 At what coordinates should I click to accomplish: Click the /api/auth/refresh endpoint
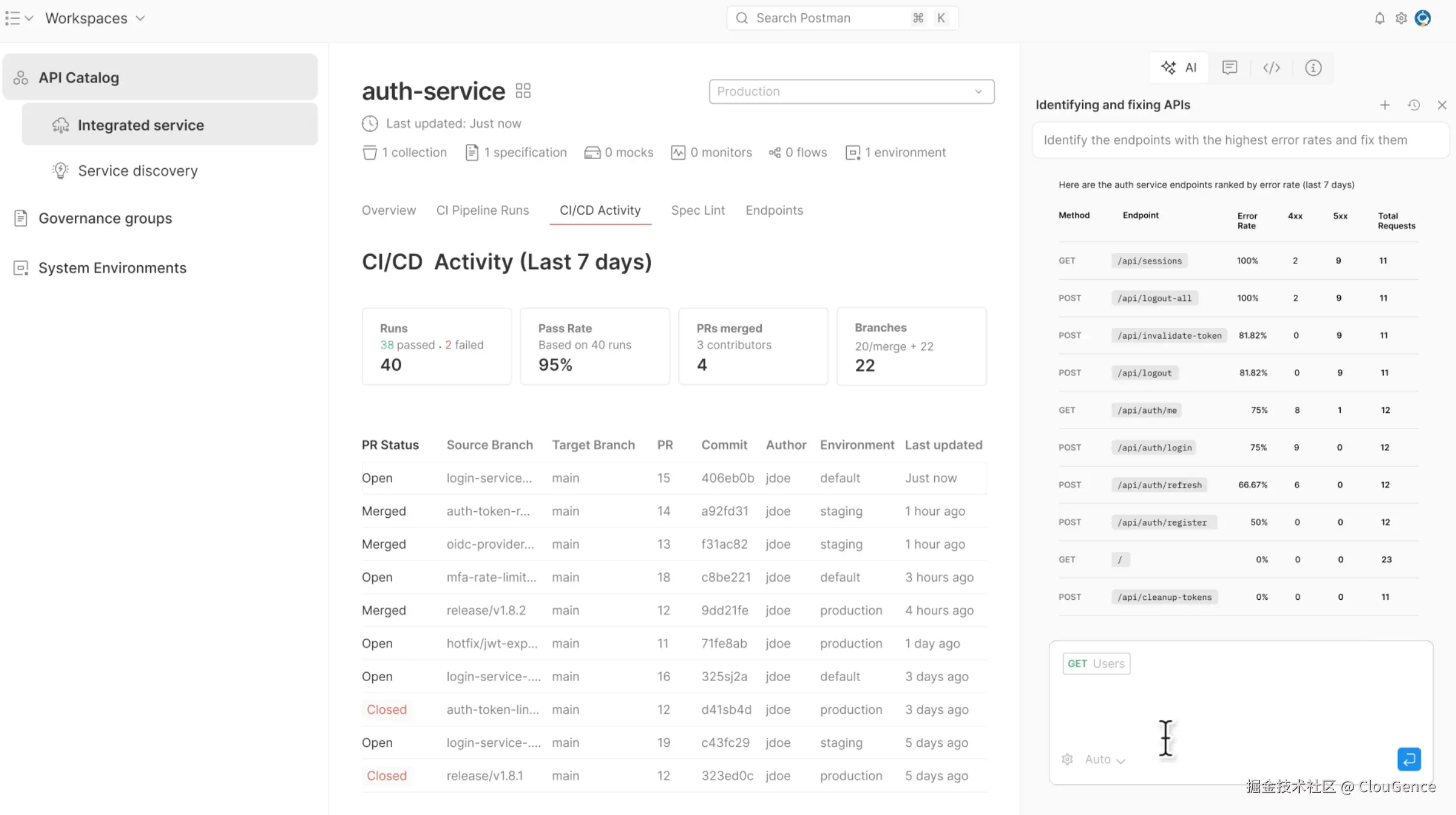(x=1159, y=485)
